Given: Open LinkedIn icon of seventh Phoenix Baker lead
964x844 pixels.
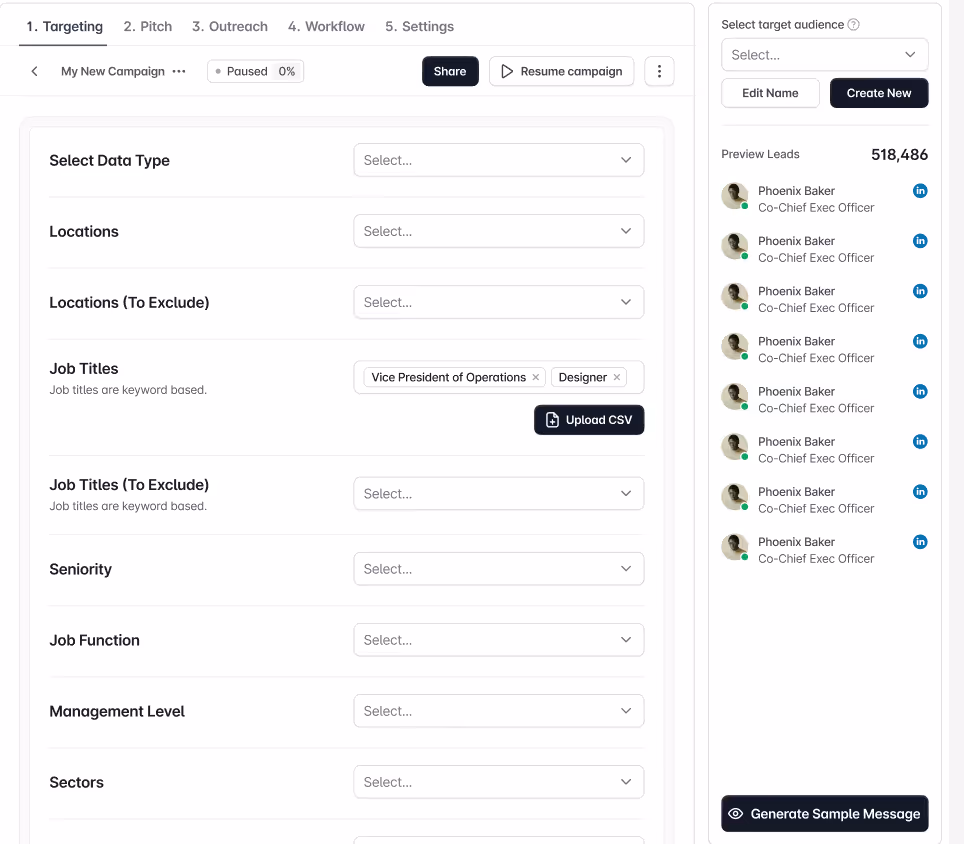Looking at the screenshot, I should [x=920, y=492].
